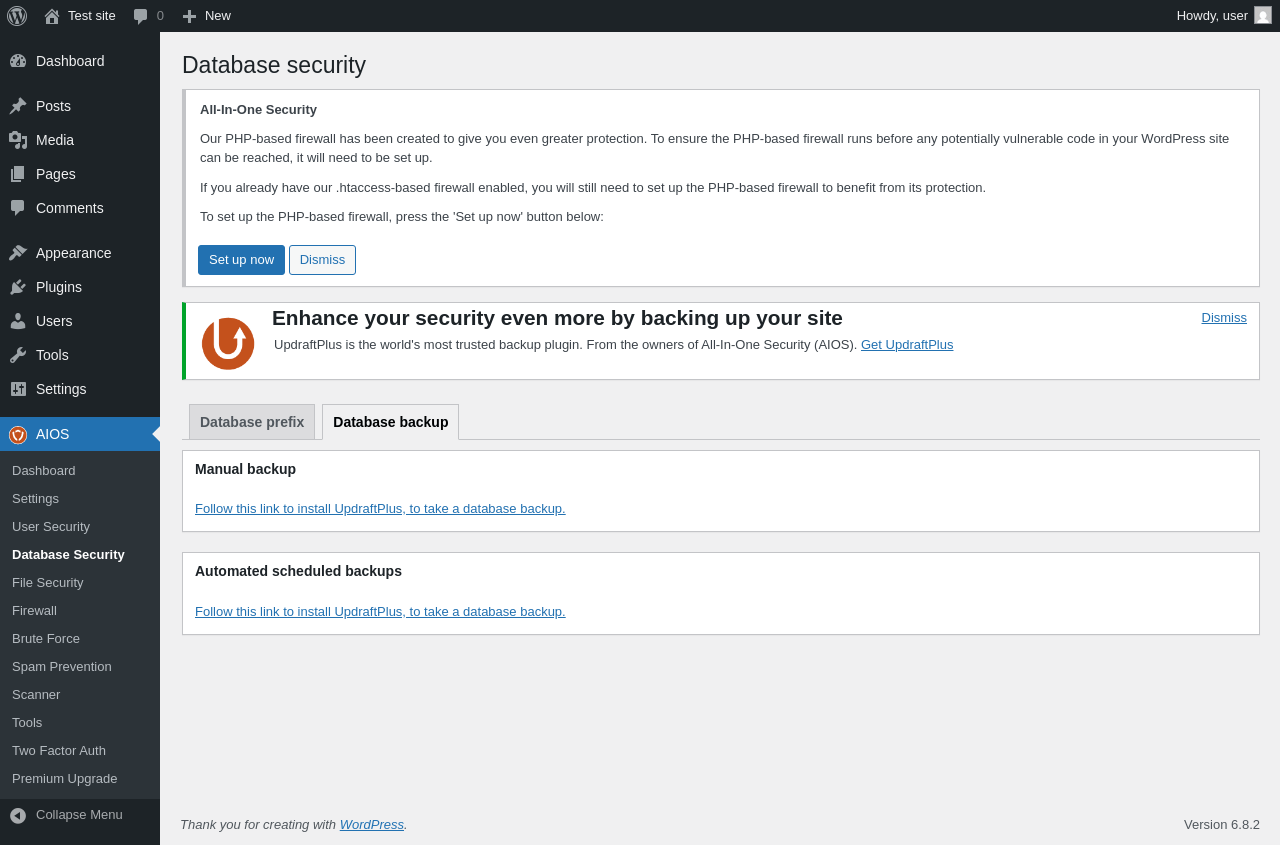Screen dimensions: 1280x845
Task: Click the Howdy, user account text
Action: pos(1212,15)
